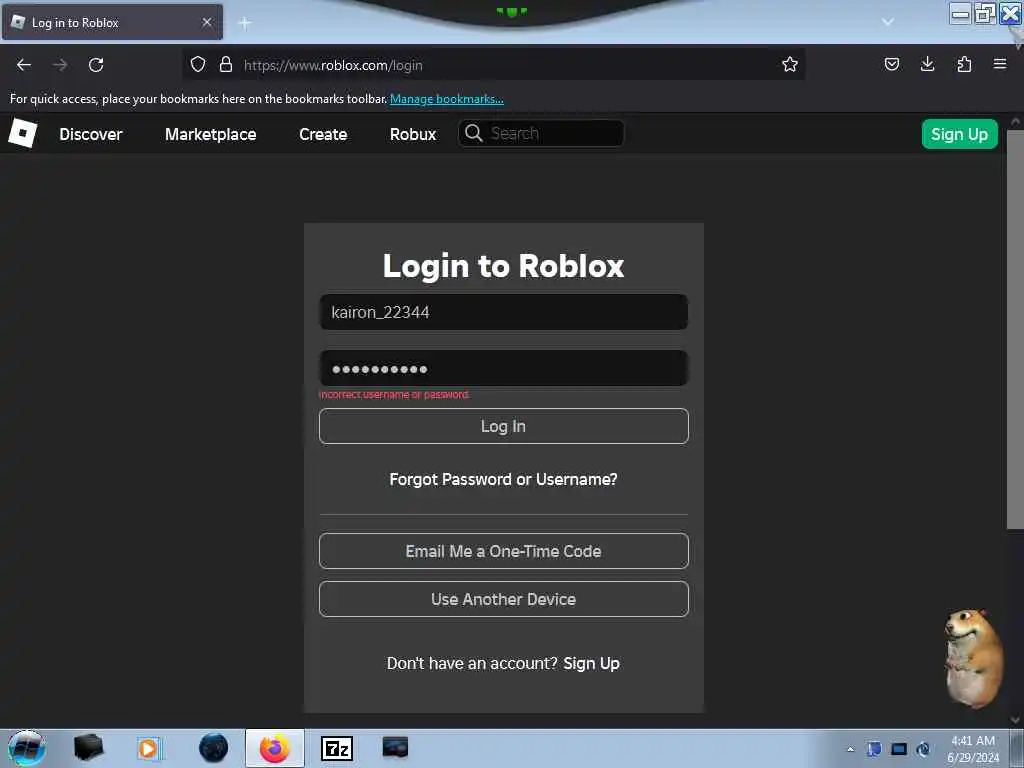Open the Manage bookmarks link

click(x=447, y=99)
